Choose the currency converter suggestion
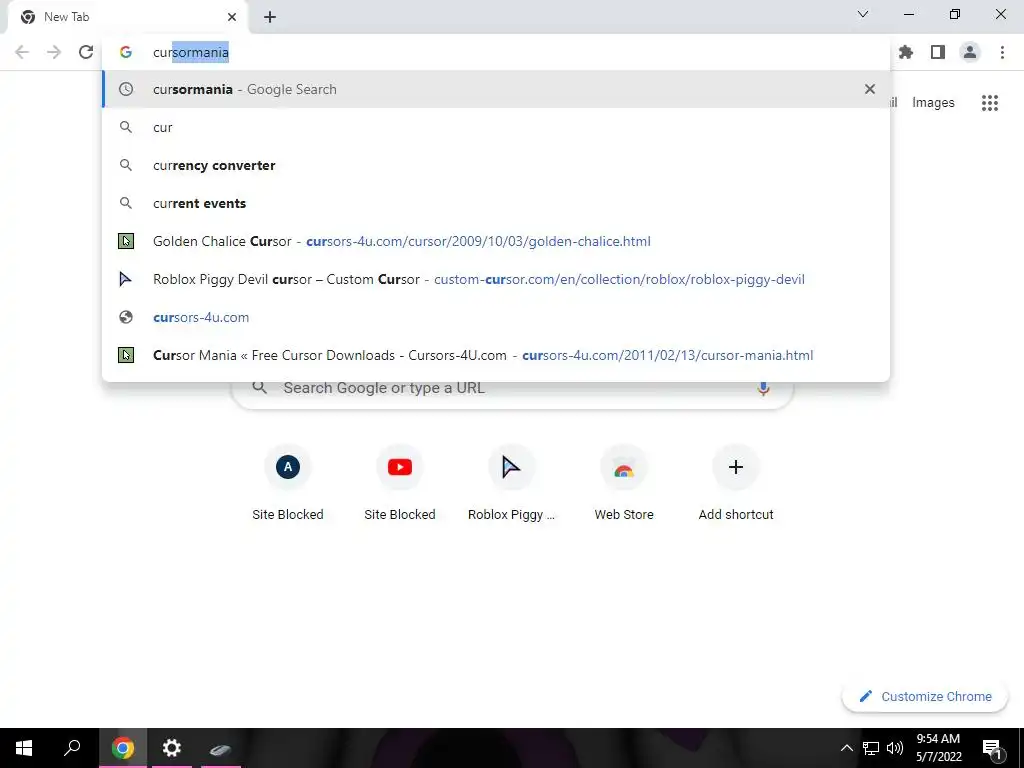This screenshot has width=1024, height=768. tap(496, 165)
